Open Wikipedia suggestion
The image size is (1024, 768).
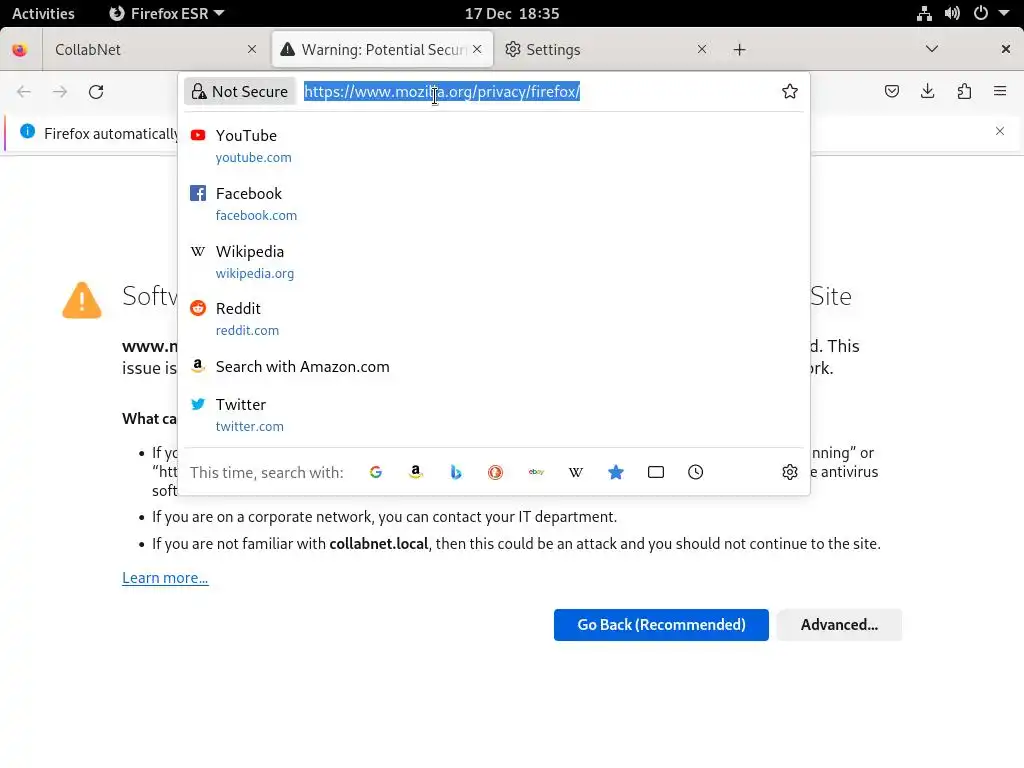(494, 261)
